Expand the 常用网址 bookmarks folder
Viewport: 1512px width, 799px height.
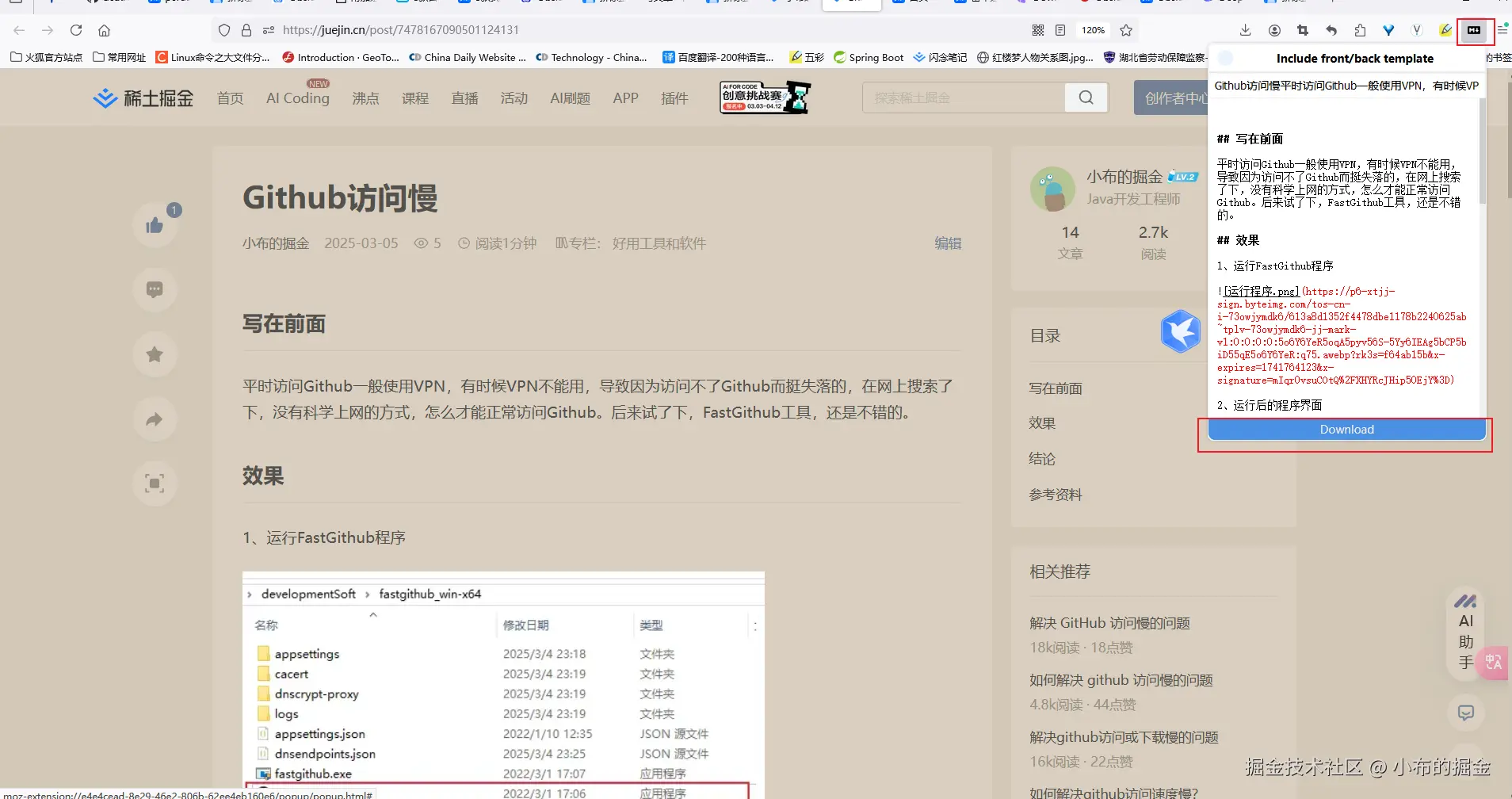[119, 57]
